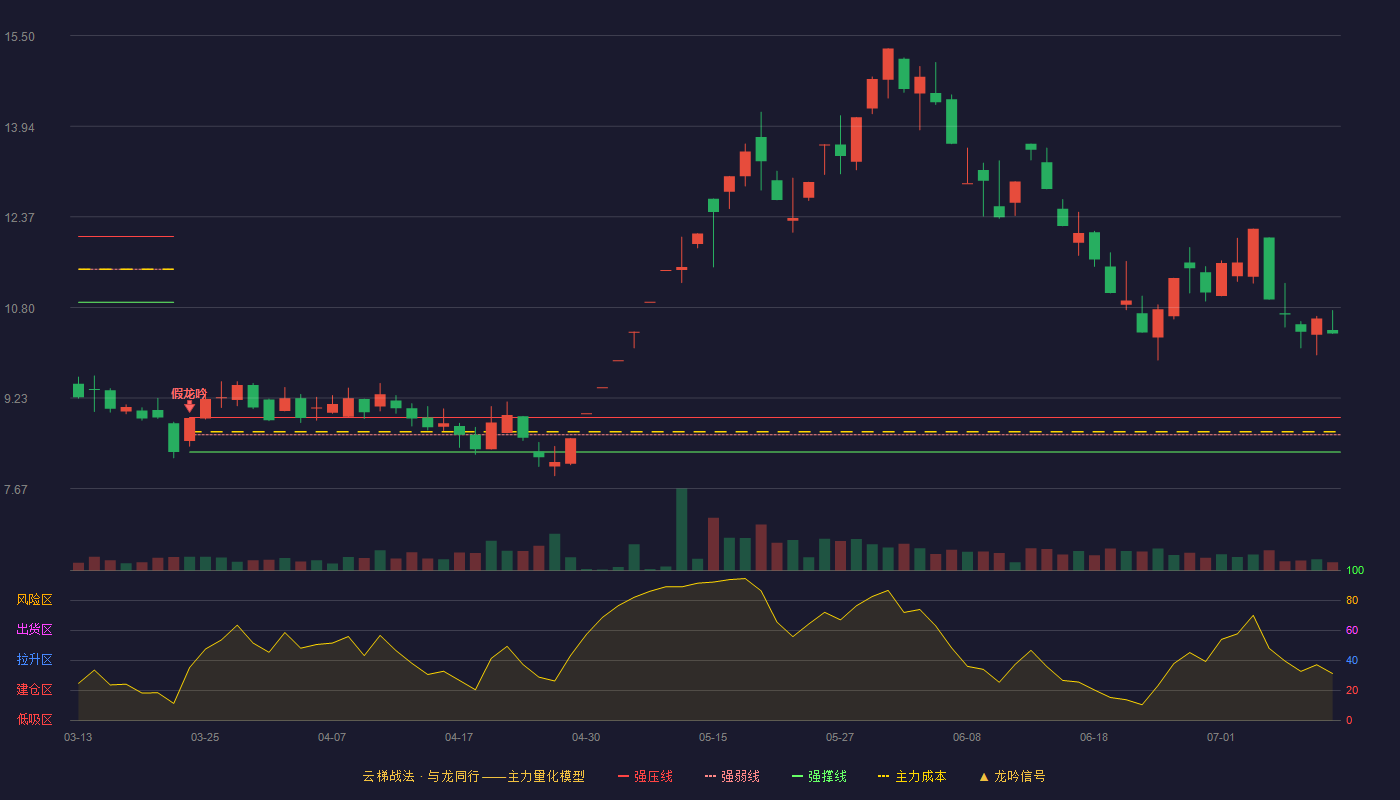Viewport: 1400px width, 800px height.
Task: Click the orange 80 indicator axis value
Action: pyautogui.click(x=1352, y=601)
